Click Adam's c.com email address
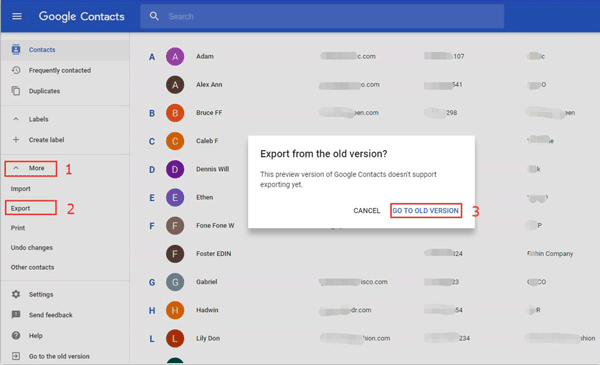Viewport: 600px width, 365px height. tap(348, 57)
